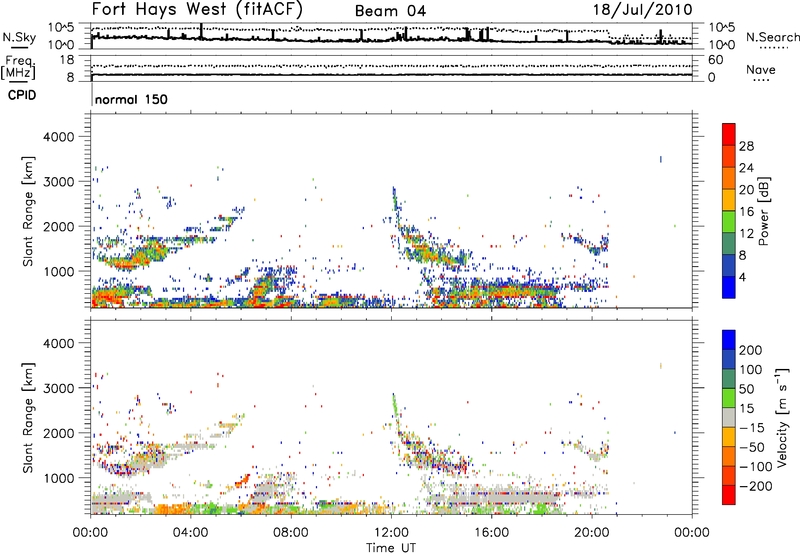The width and height of the screenshot is (800, 554).
Task: Click the 'Fort Hays West (fitACF)' title
Action: 197,9
